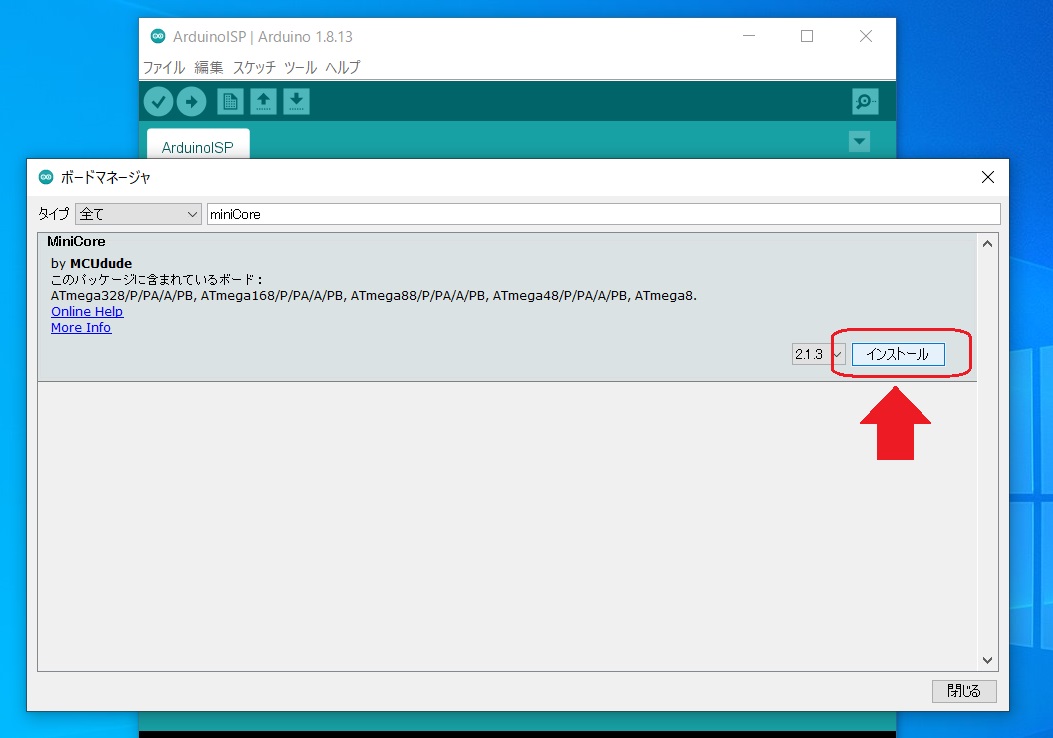Click the ATmega328/P/PA/A/PB board list text
The image size is (1053, 738).
pyautogui.click(x=122, y=295)
